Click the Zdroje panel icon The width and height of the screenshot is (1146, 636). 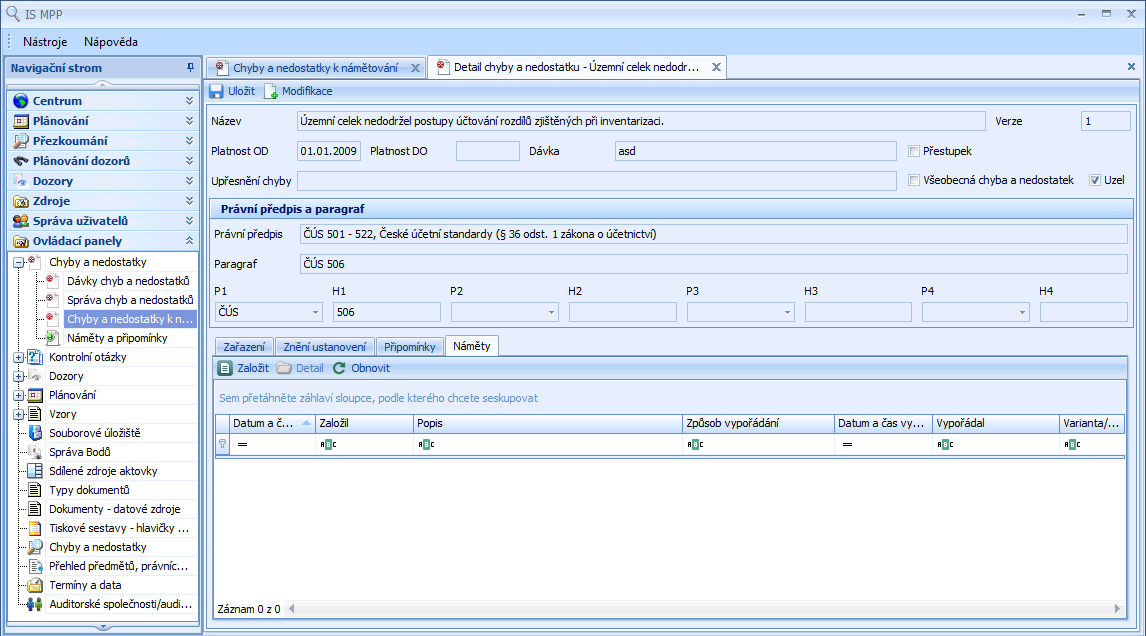click(20, 201)
